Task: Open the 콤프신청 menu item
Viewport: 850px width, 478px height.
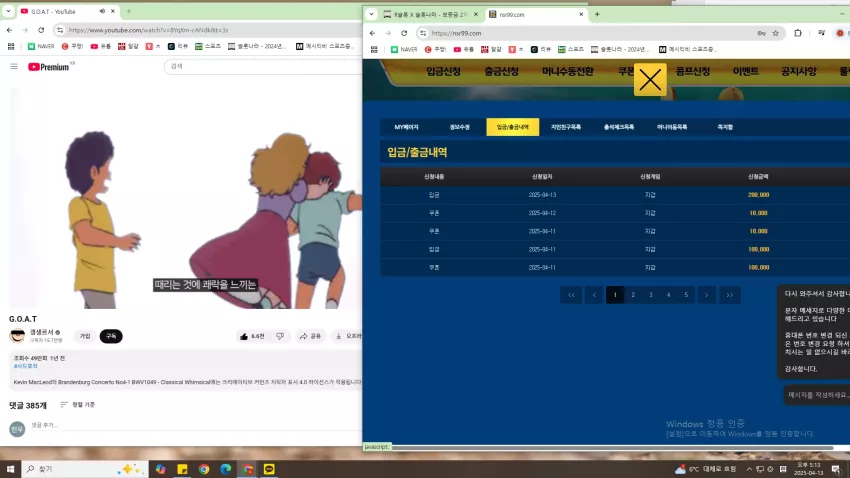Action: 693,72
